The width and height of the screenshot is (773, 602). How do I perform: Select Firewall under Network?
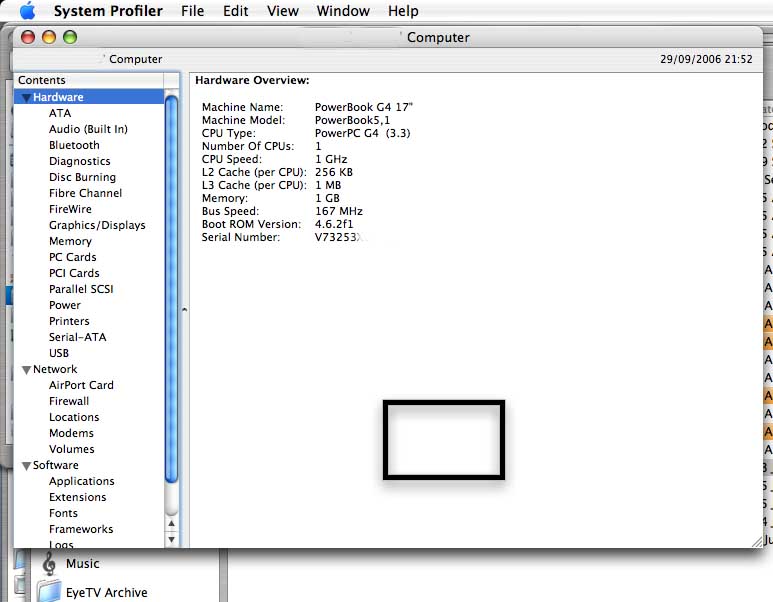[x=69, y=401]
